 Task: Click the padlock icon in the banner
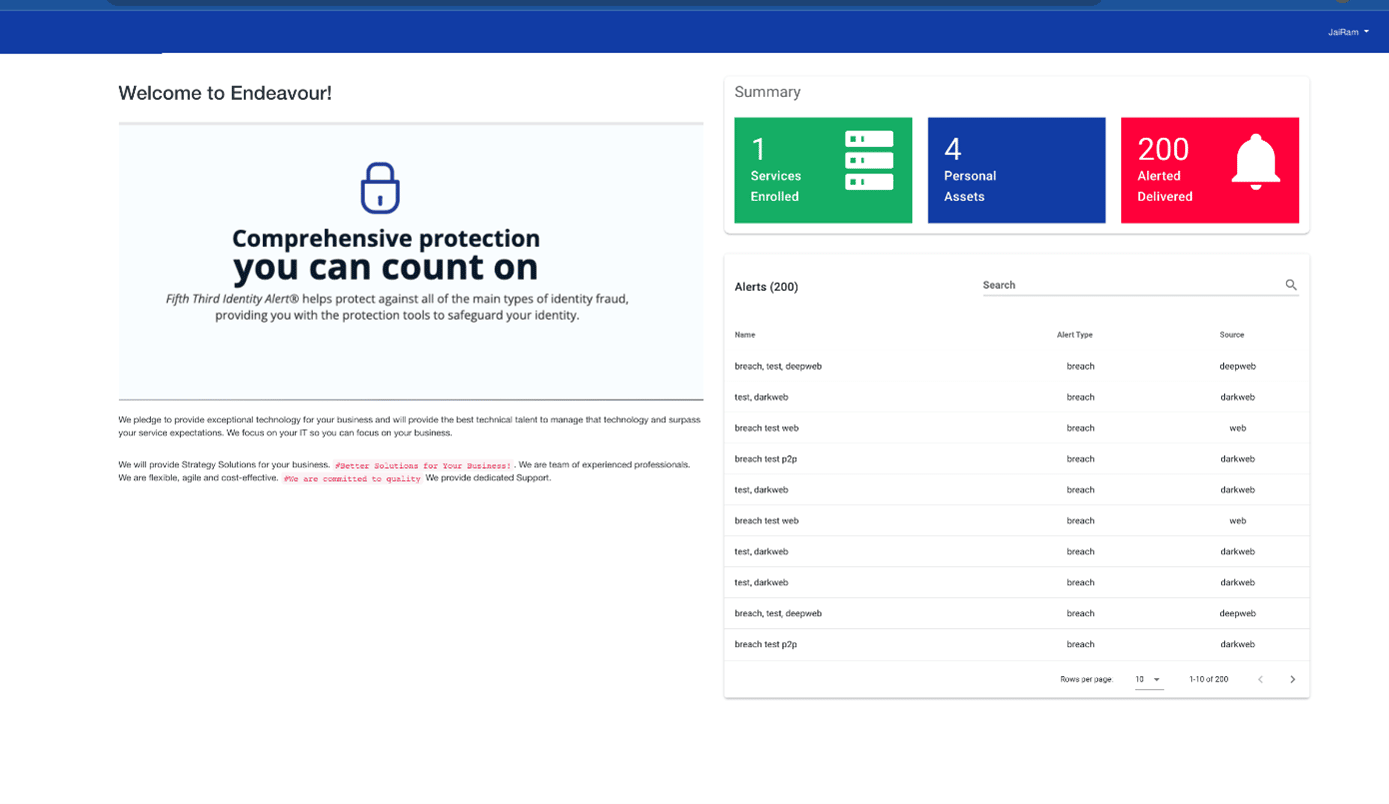[x=380, y=188]
